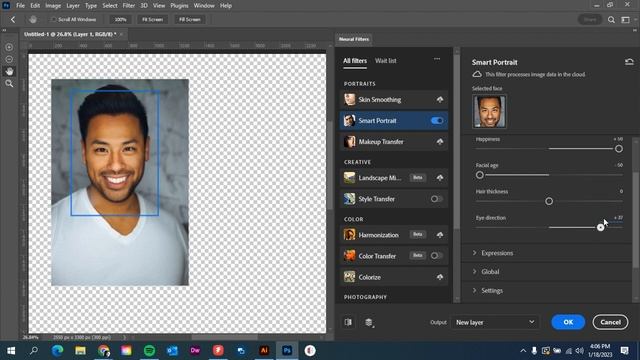The height and width of the screenshot is (360, 640).
Task: Click the back arrow in options bar
Action: coord(13,20)
